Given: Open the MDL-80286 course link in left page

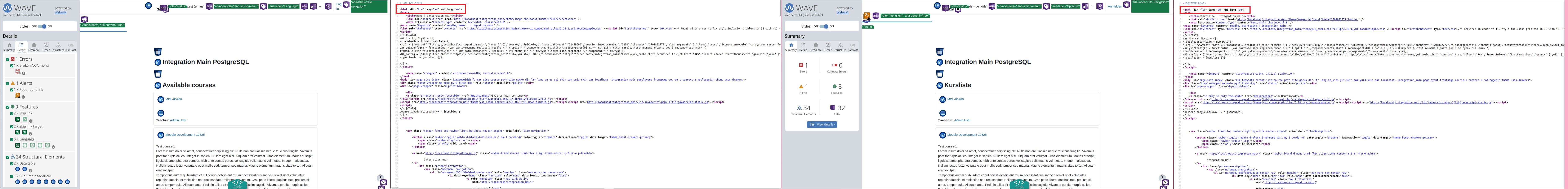Looking at the screenshot, I should tap(173, 100).
